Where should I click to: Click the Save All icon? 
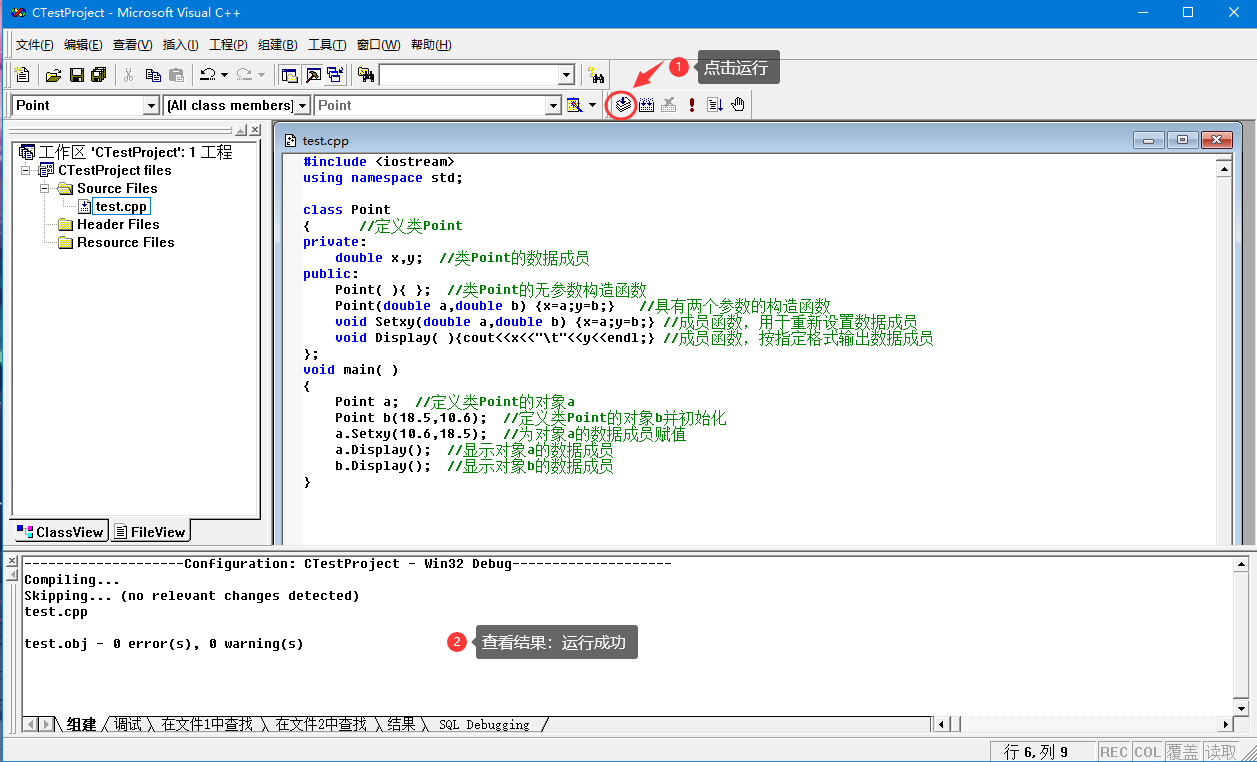pyautogui.click(x=98, y=75)
